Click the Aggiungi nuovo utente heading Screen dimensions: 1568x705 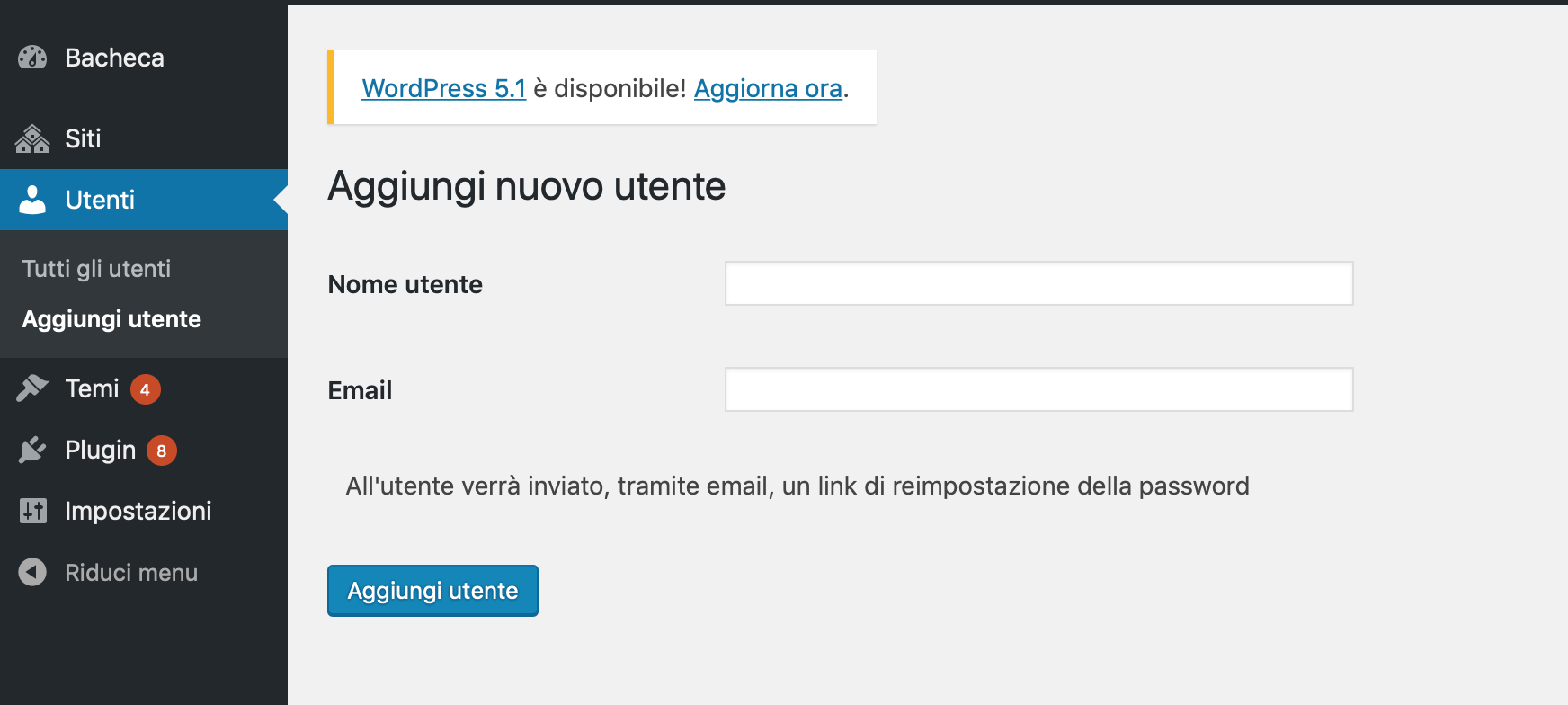[x=527, y=186]
